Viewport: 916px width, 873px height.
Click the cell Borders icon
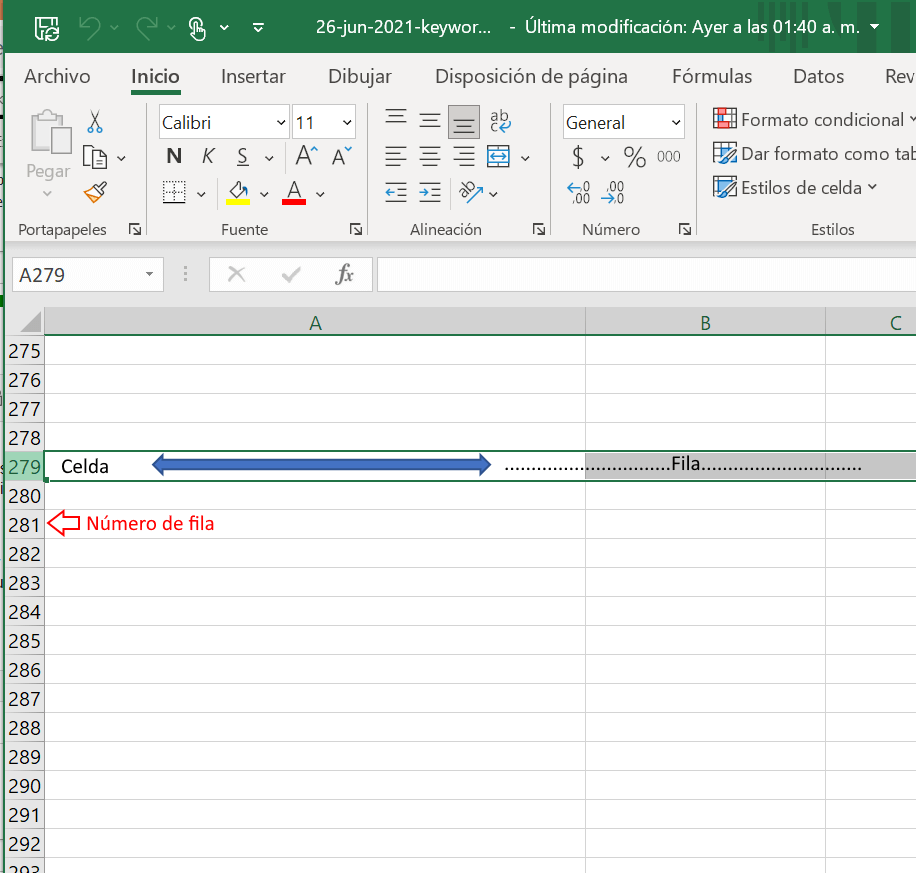pyautogui.click(x=174, y=192)
